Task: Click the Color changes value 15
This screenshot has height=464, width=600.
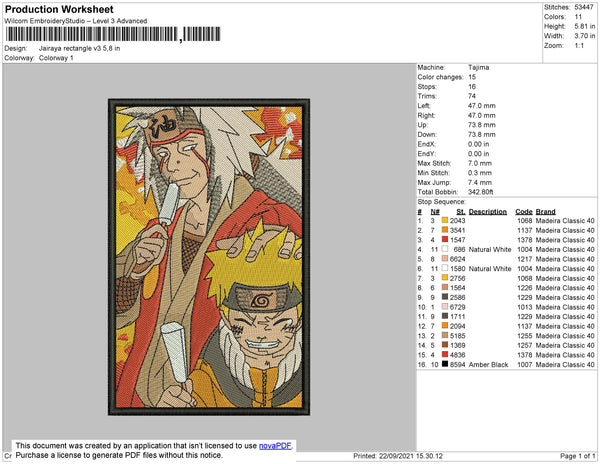Action: [x=472, y=77]
